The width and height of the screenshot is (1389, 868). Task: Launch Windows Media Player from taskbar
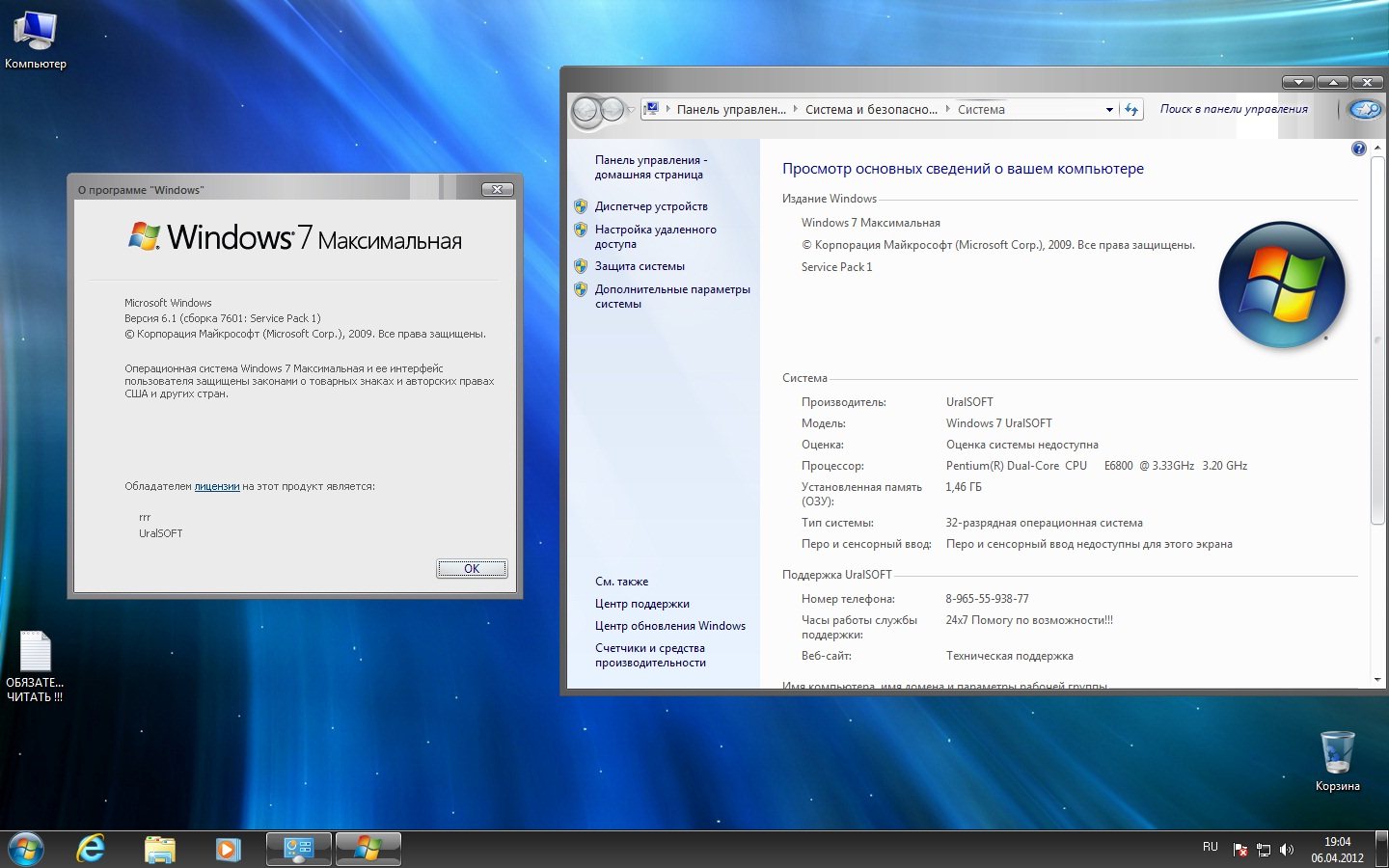[228, 849]
